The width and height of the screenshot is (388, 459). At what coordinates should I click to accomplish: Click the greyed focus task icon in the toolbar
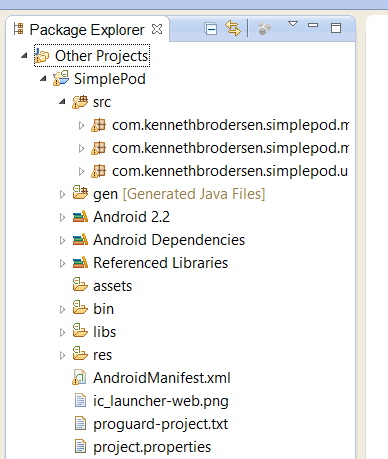pos(264,28)
